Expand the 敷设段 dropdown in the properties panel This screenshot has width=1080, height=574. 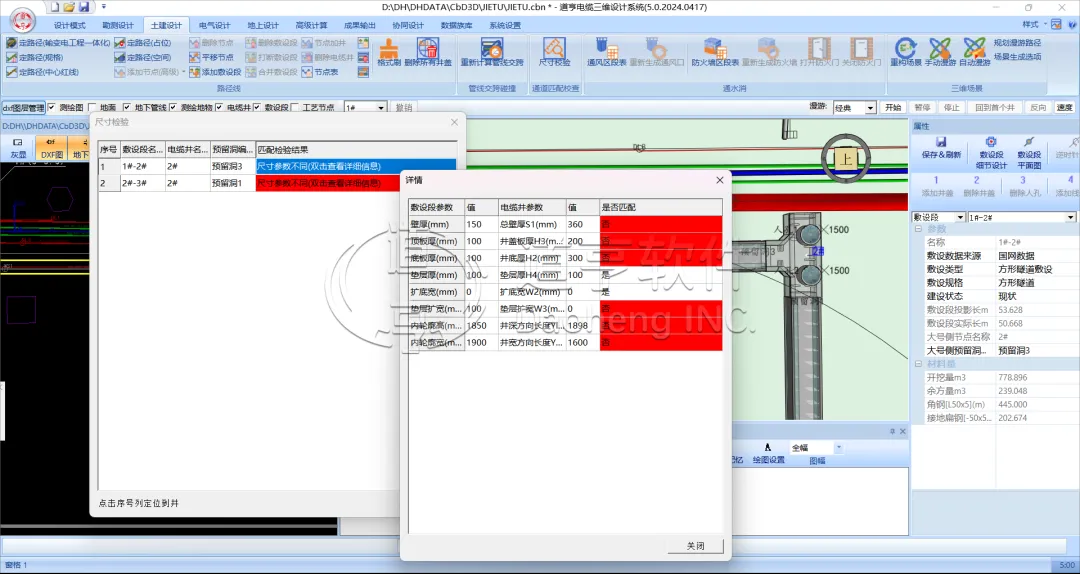[x=937, y=217]
